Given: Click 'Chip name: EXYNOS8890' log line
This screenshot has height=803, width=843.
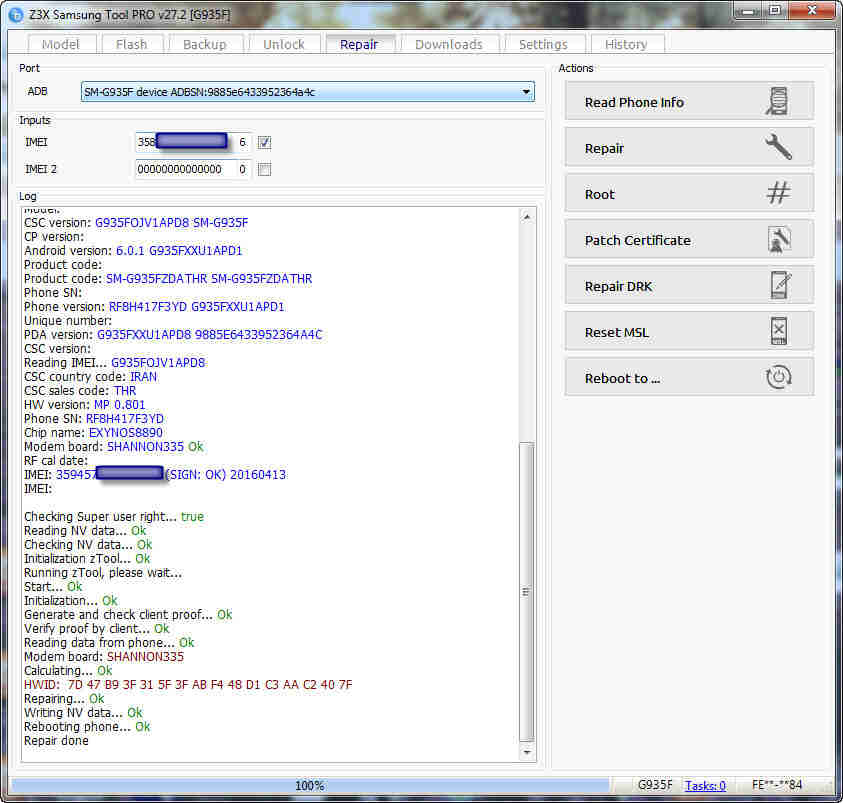Looking at the screenshot, I should click(x=93, y=433).
